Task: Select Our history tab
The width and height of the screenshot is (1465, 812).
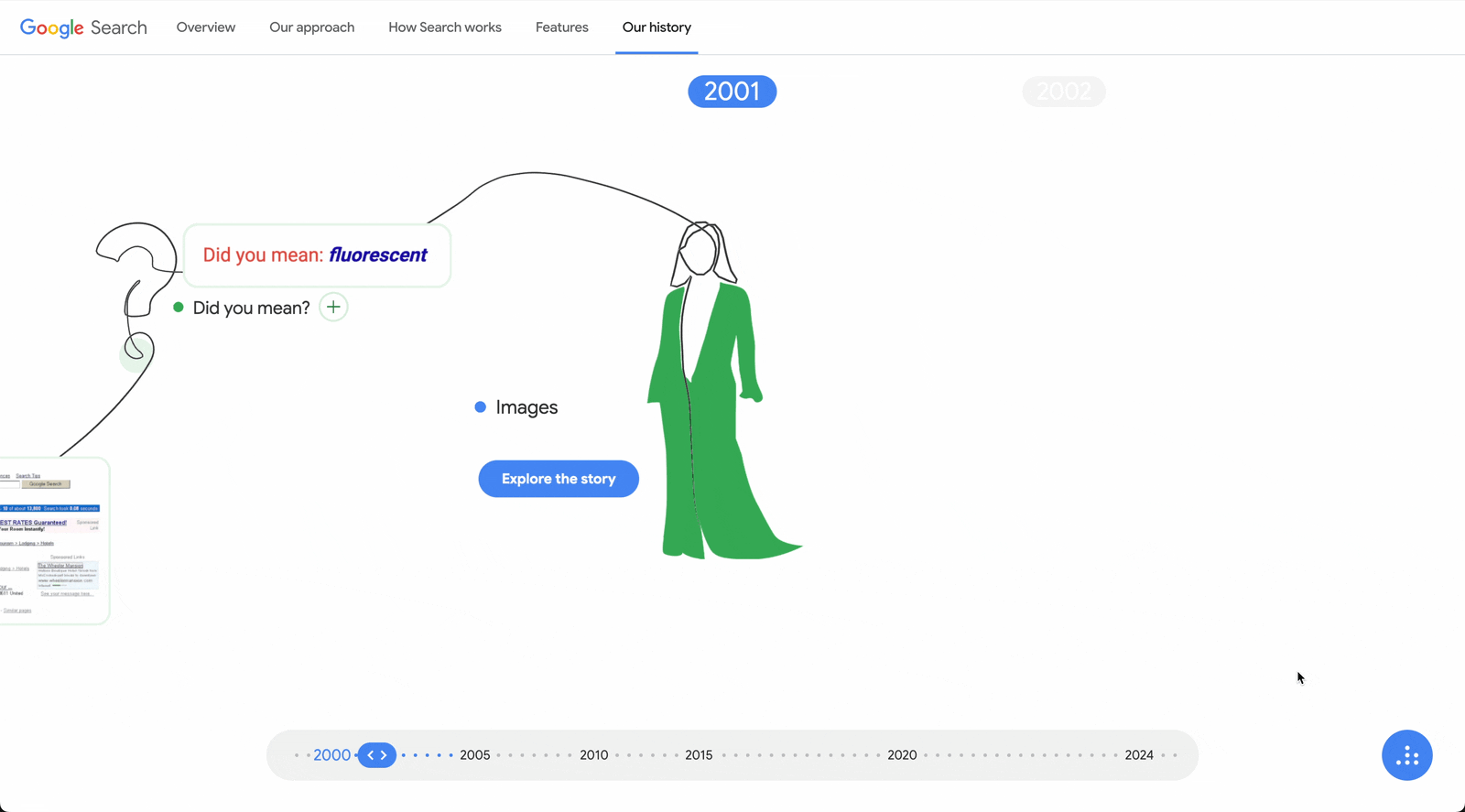Action: [x=657, y=27]
